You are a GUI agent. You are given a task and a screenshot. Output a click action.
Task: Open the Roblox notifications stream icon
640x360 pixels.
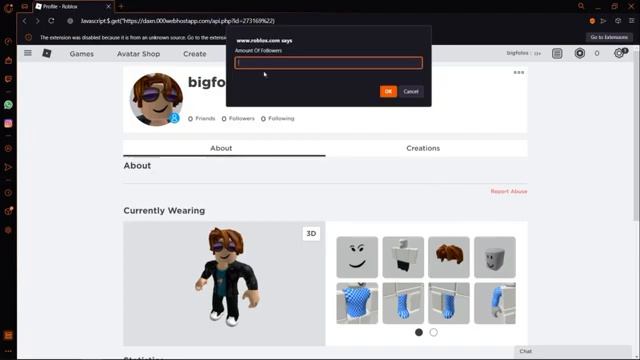(x=557, y=53)
